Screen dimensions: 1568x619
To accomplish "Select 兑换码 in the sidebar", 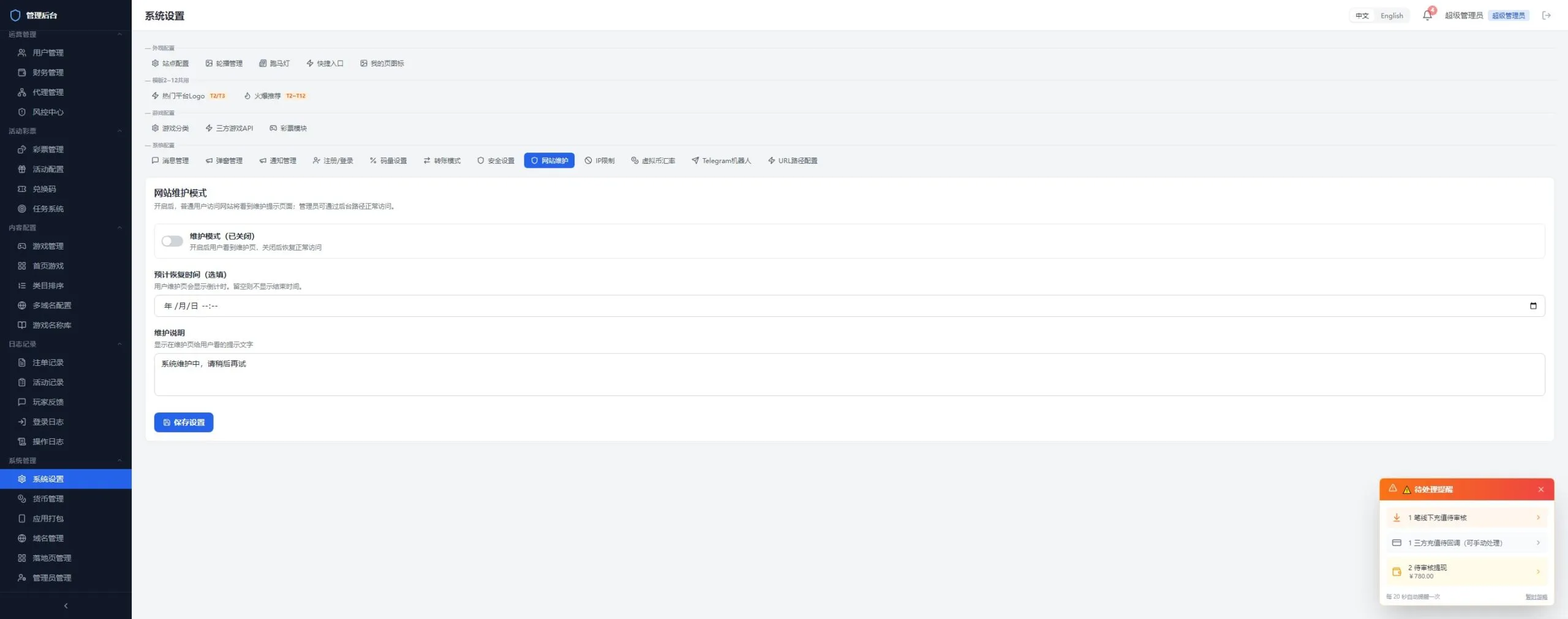I will pyautogui.click(x=66, y=189).
